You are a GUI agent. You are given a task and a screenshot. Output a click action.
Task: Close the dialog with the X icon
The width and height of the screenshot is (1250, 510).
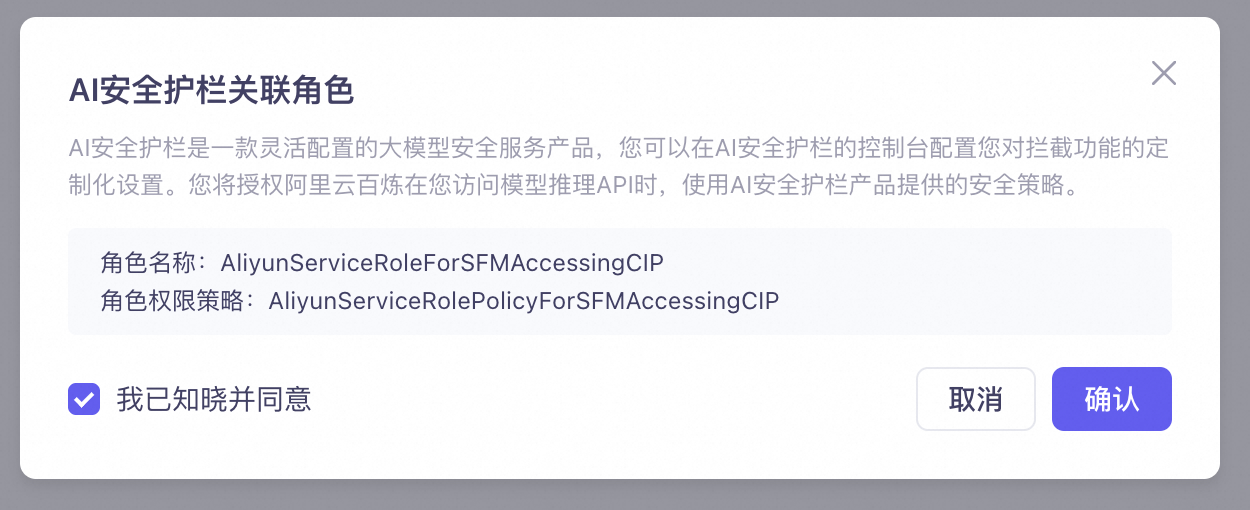[x=1163, y=73]
